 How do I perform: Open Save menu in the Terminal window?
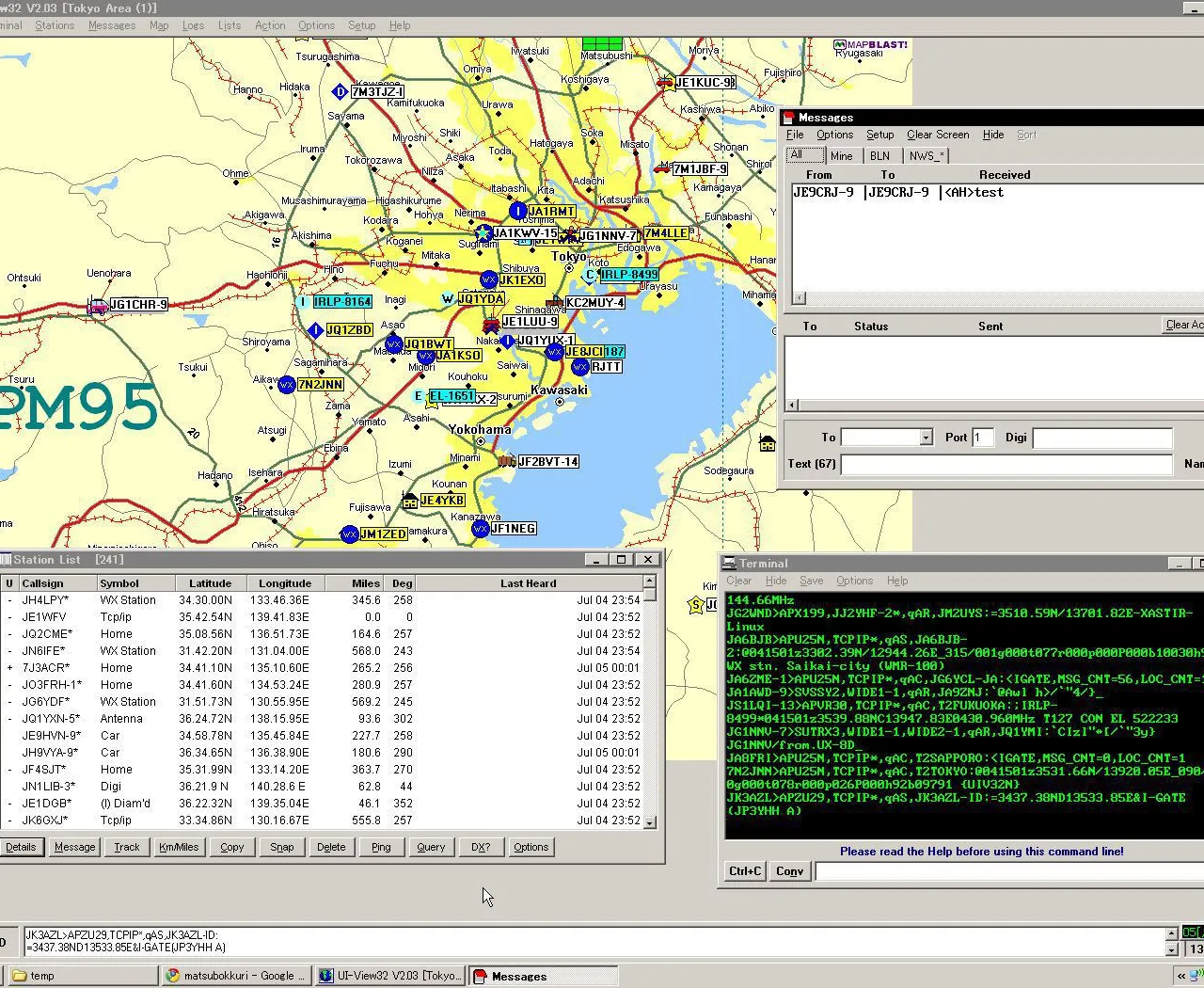[x=811, y=581]
